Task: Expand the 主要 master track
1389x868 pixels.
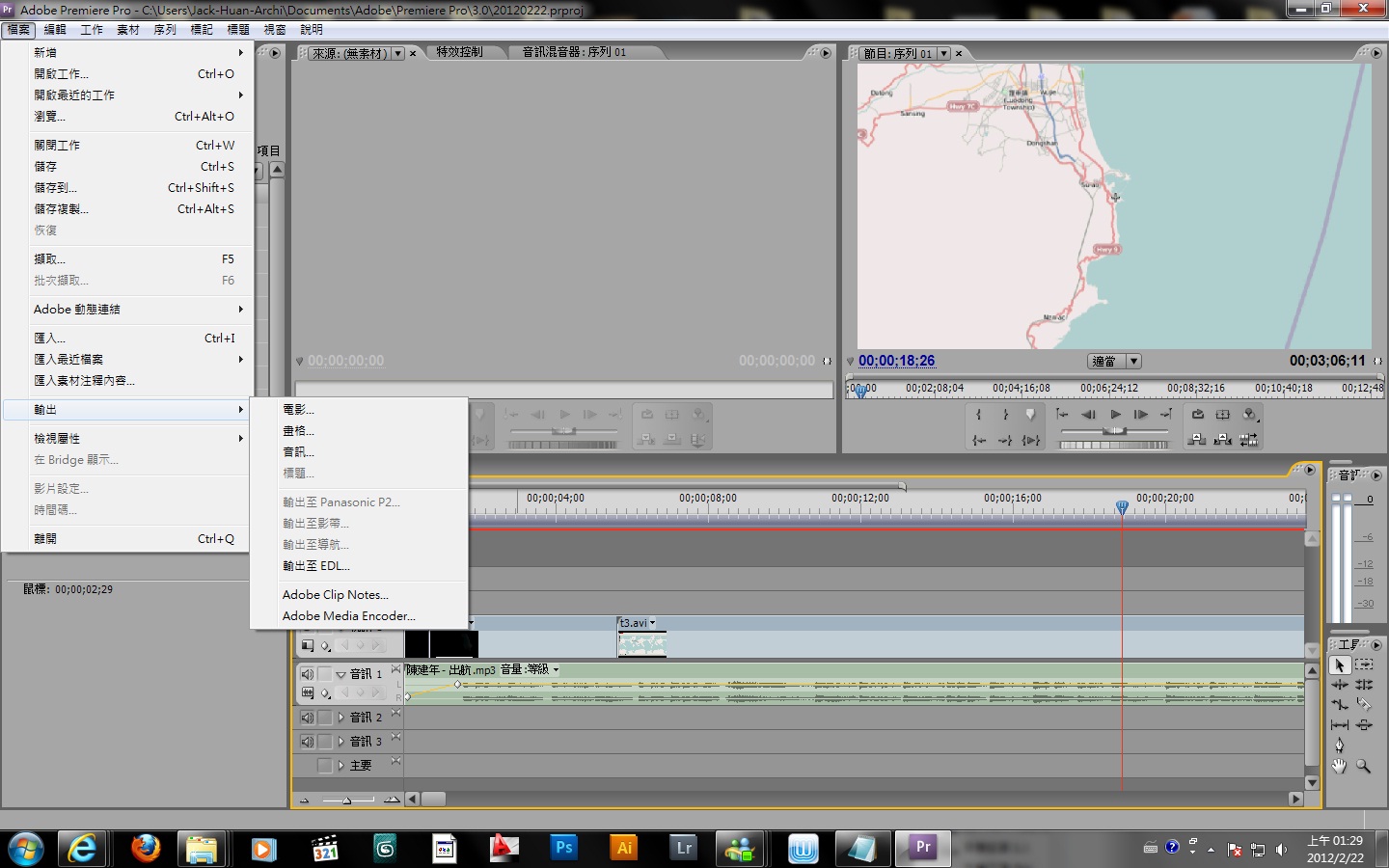Action: [x=340, y=766]
